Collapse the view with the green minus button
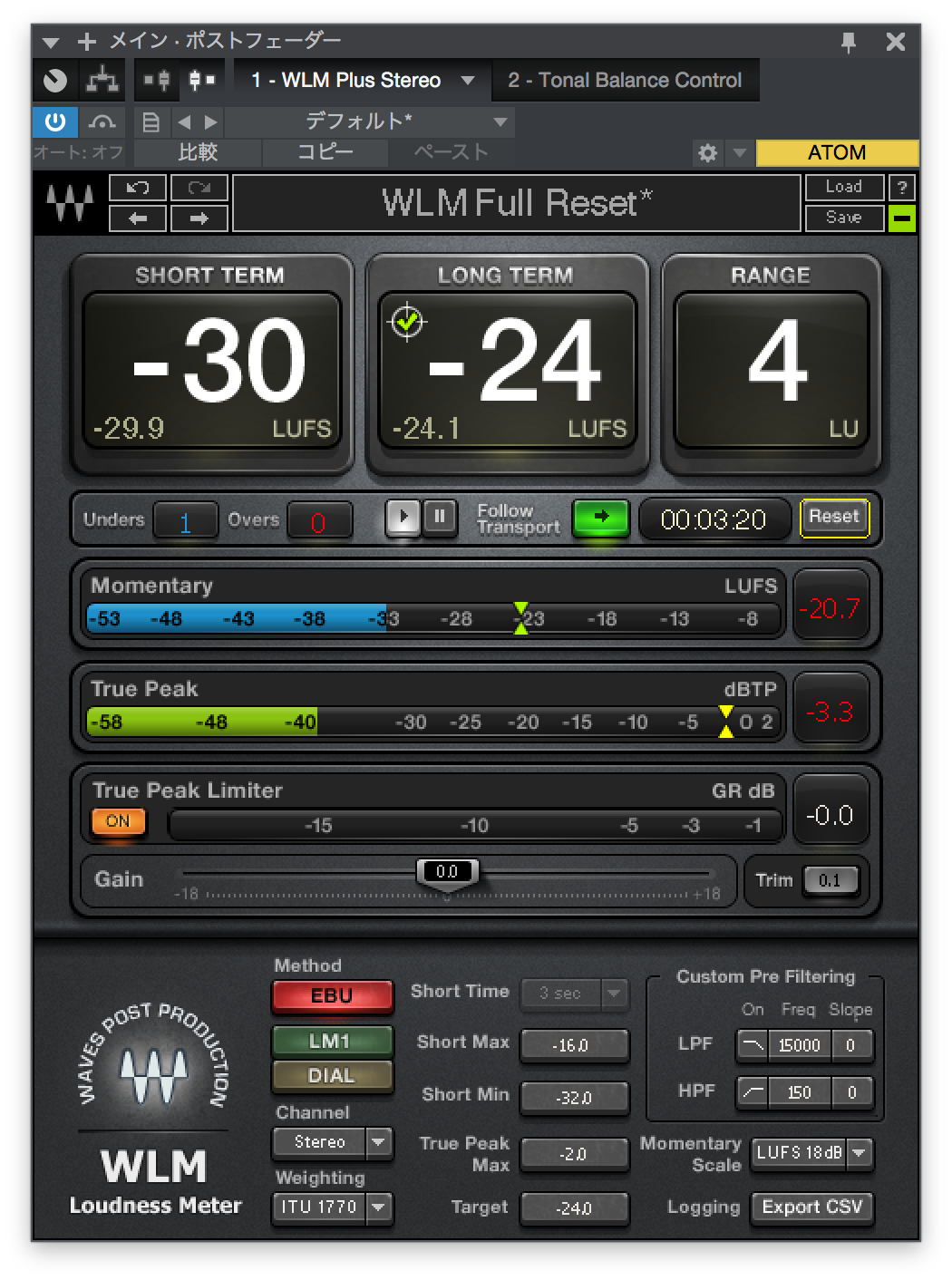This screenshot has height=1280, width=952. click(902, 218)
